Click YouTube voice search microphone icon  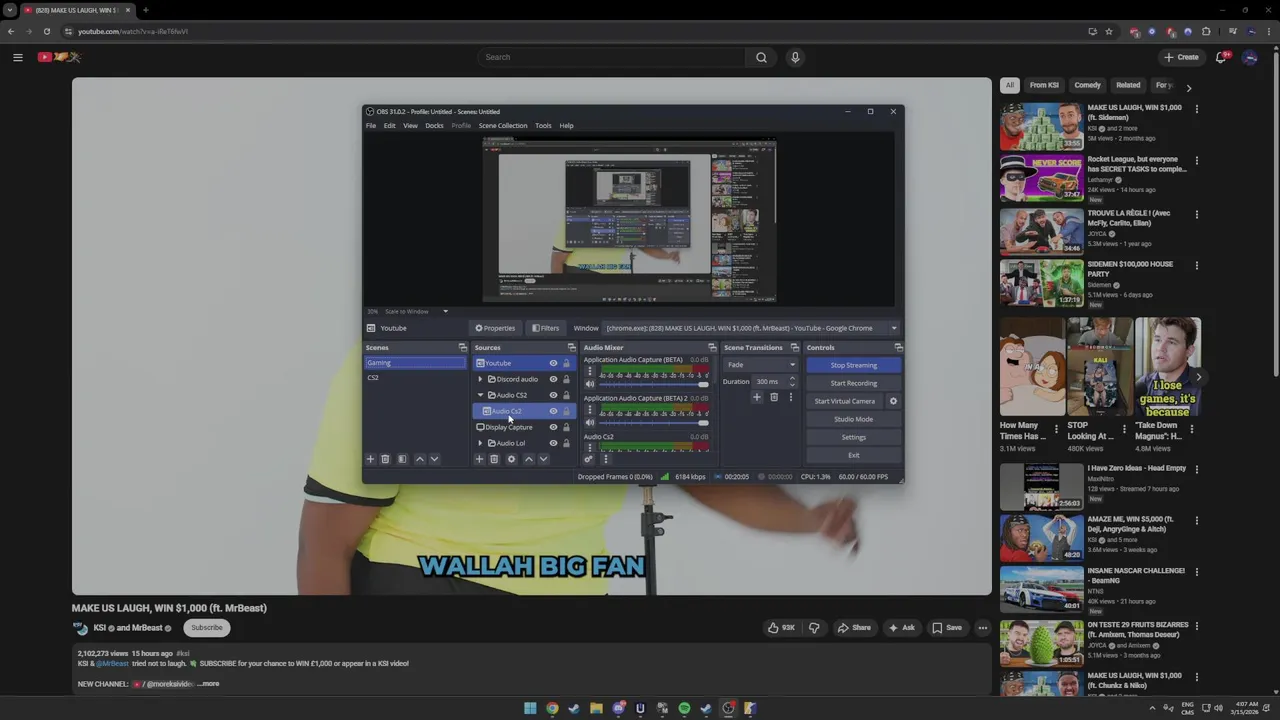click(x=795, y=57)
